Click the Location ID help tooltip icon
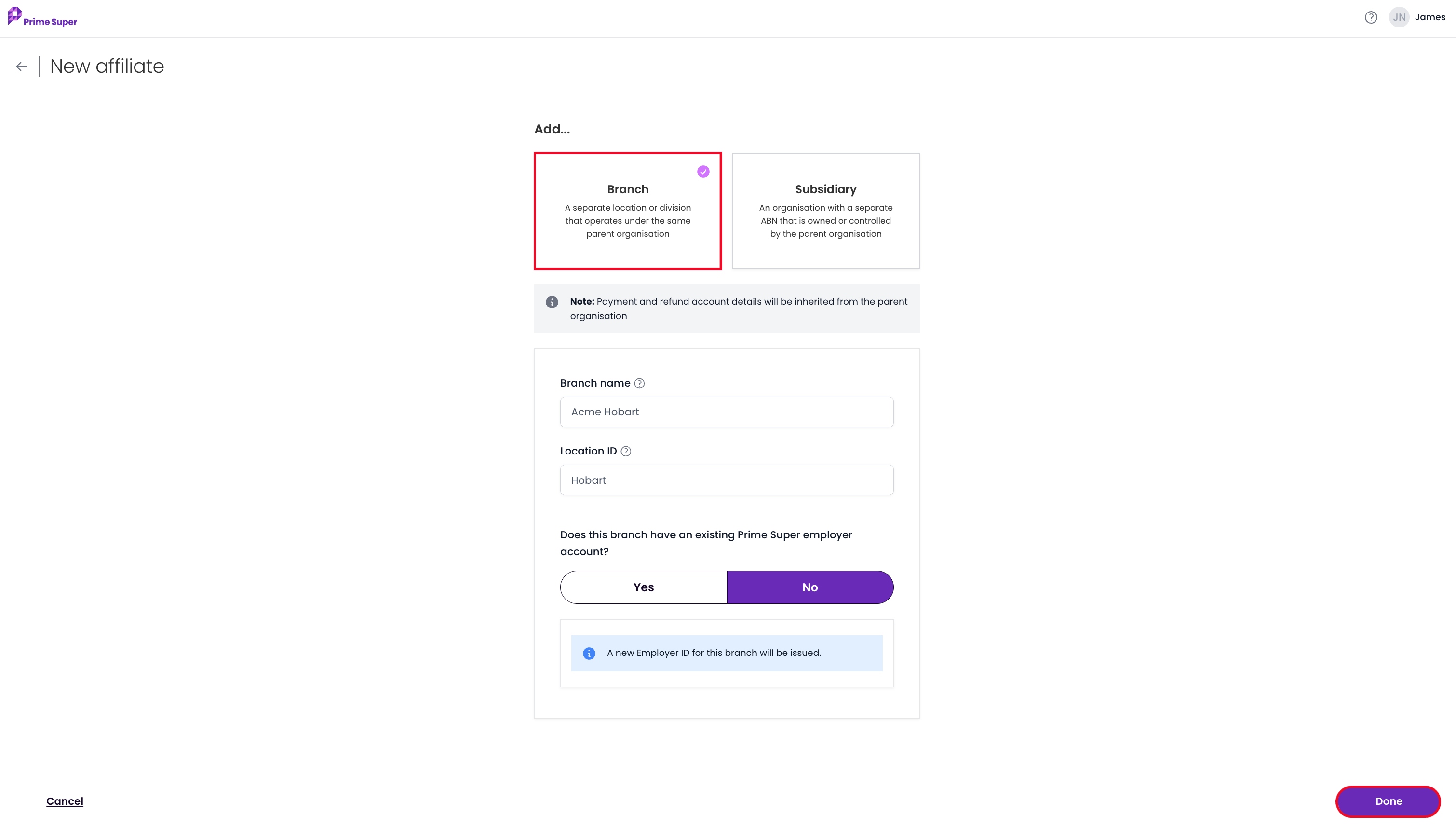Screen dimensions: 1456x827 (x=626, y=452)
